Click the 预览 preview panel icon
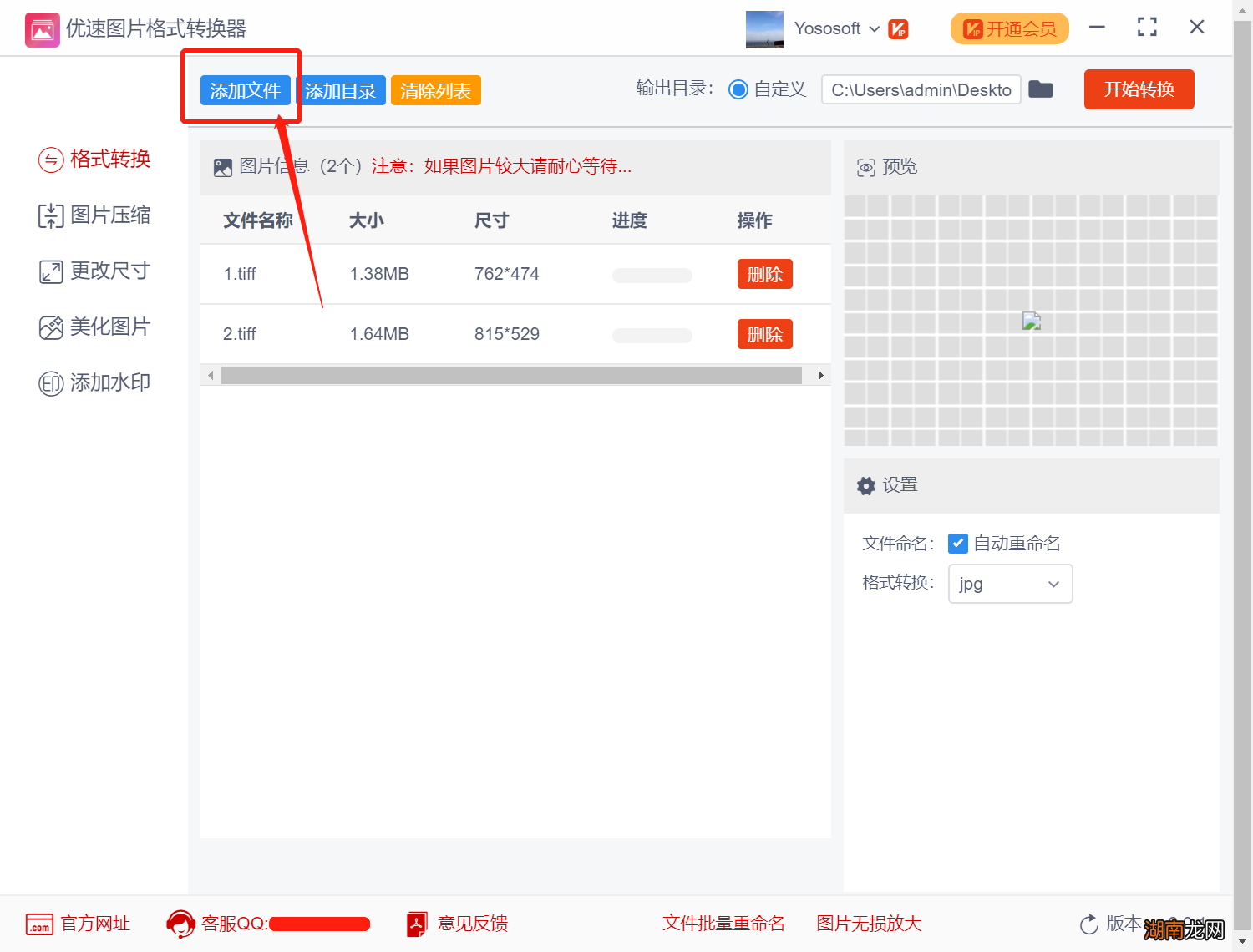Screen dimensions: 1253x952 866,166
